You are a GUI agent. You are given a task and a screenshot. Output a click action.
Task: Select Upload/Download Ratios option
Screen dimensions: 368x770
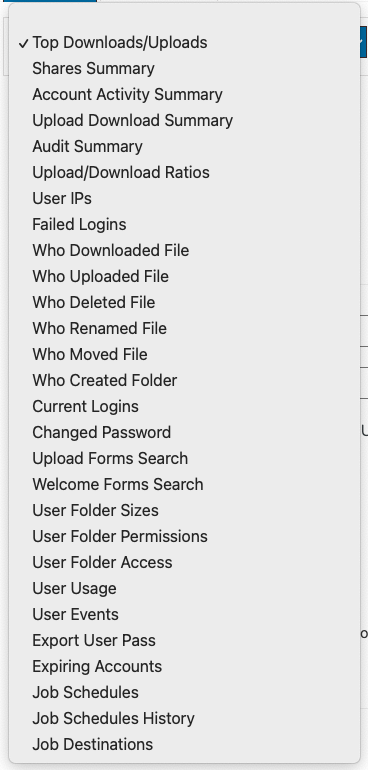tap(184, 173)
